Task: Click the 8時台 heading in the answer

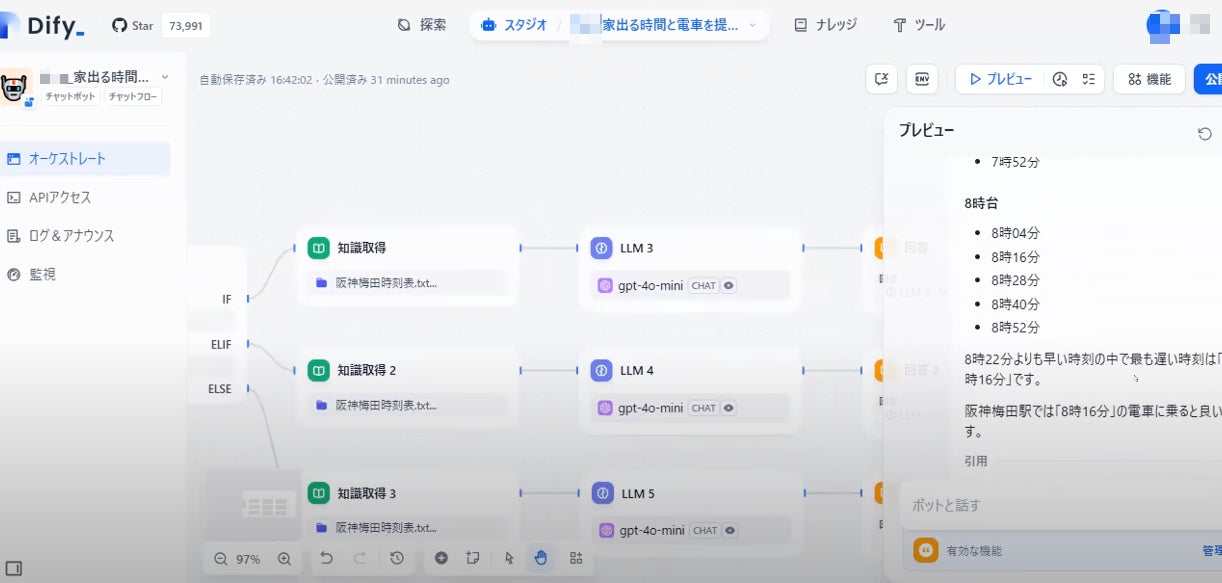Action: pos(981,203)
